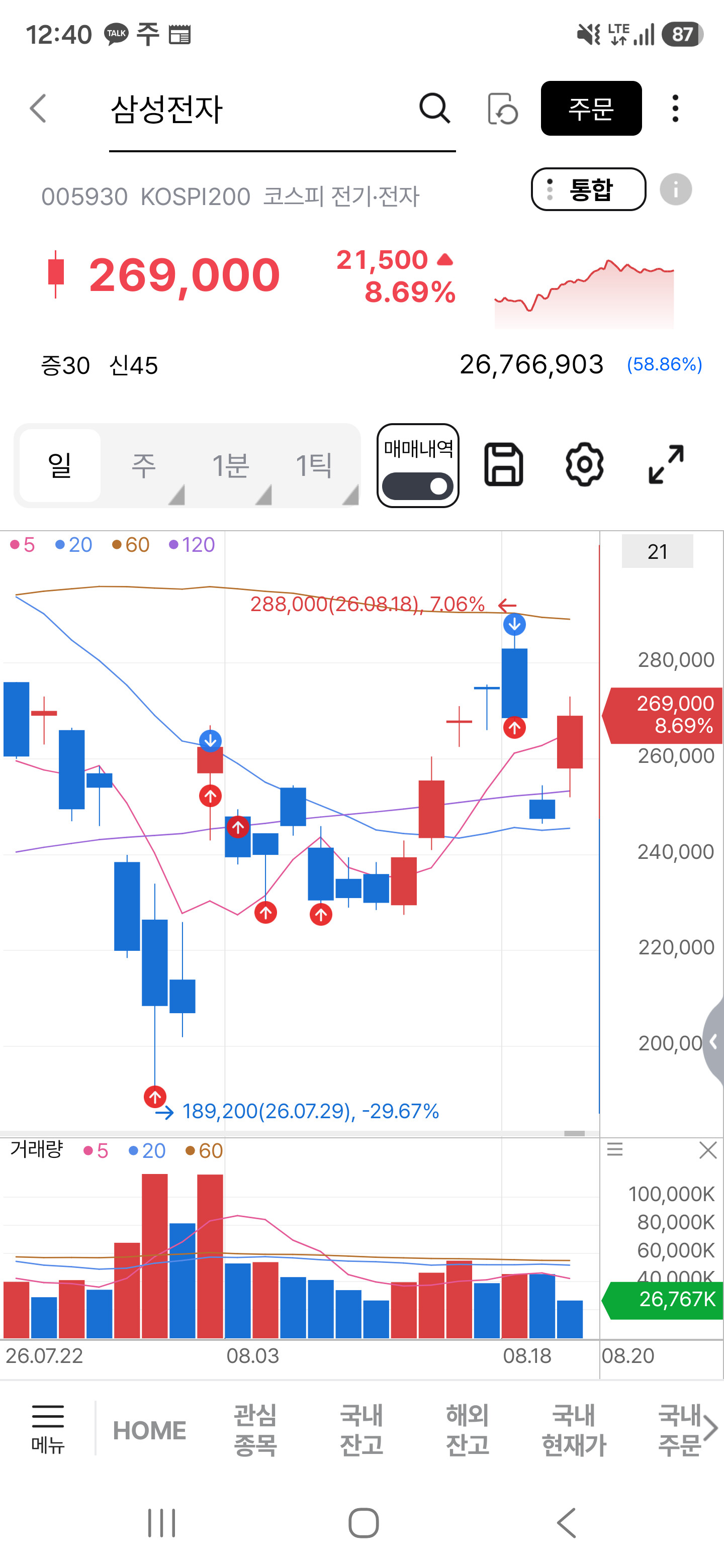The image size is (724, 1568).
Task: Tap the green 26,767K volume tag
Action: coord(664,1300)
